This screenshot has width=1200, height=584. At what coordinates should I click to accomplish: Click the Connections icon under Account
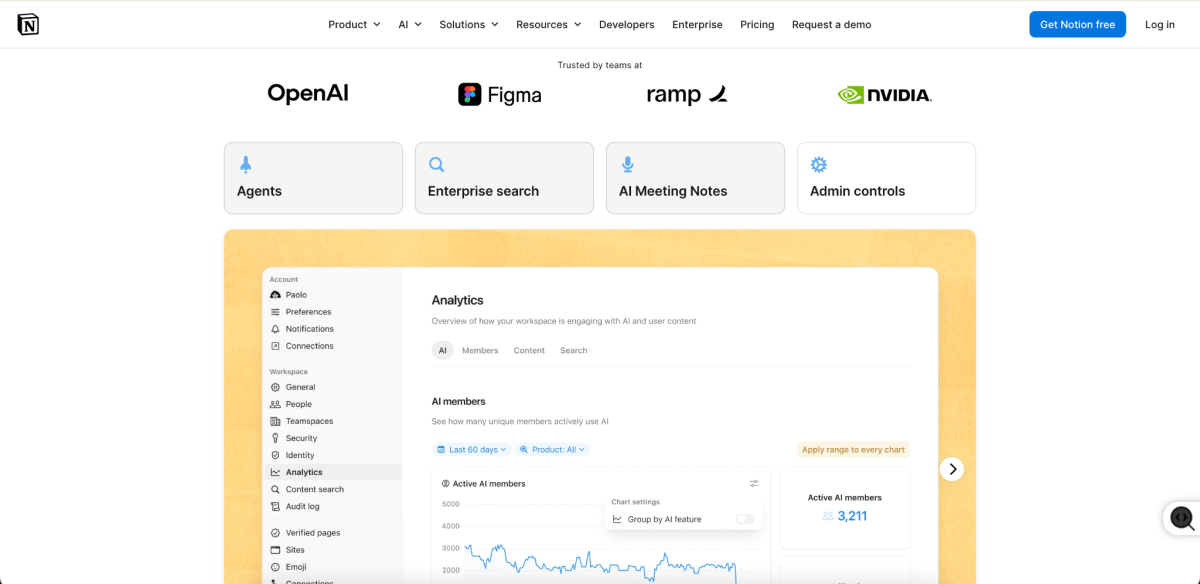(x=275, y=346)
